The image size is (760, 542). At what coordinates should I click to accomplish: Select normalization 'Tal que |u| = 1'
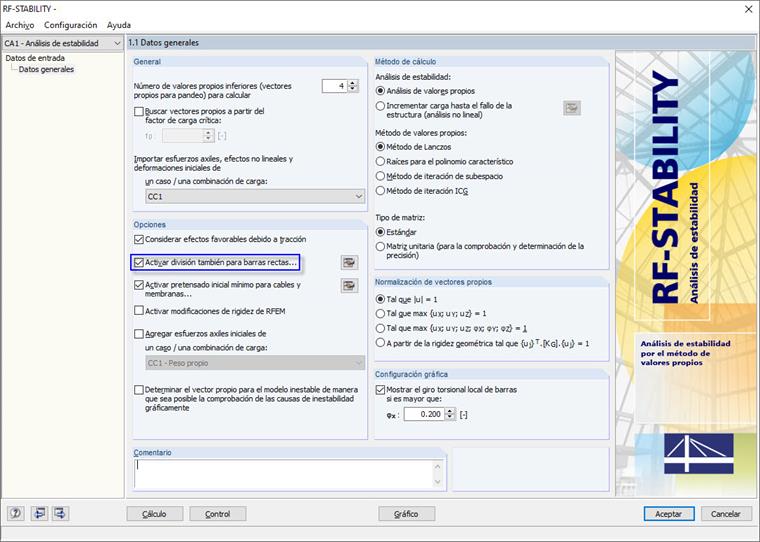(x=380, y=299)
